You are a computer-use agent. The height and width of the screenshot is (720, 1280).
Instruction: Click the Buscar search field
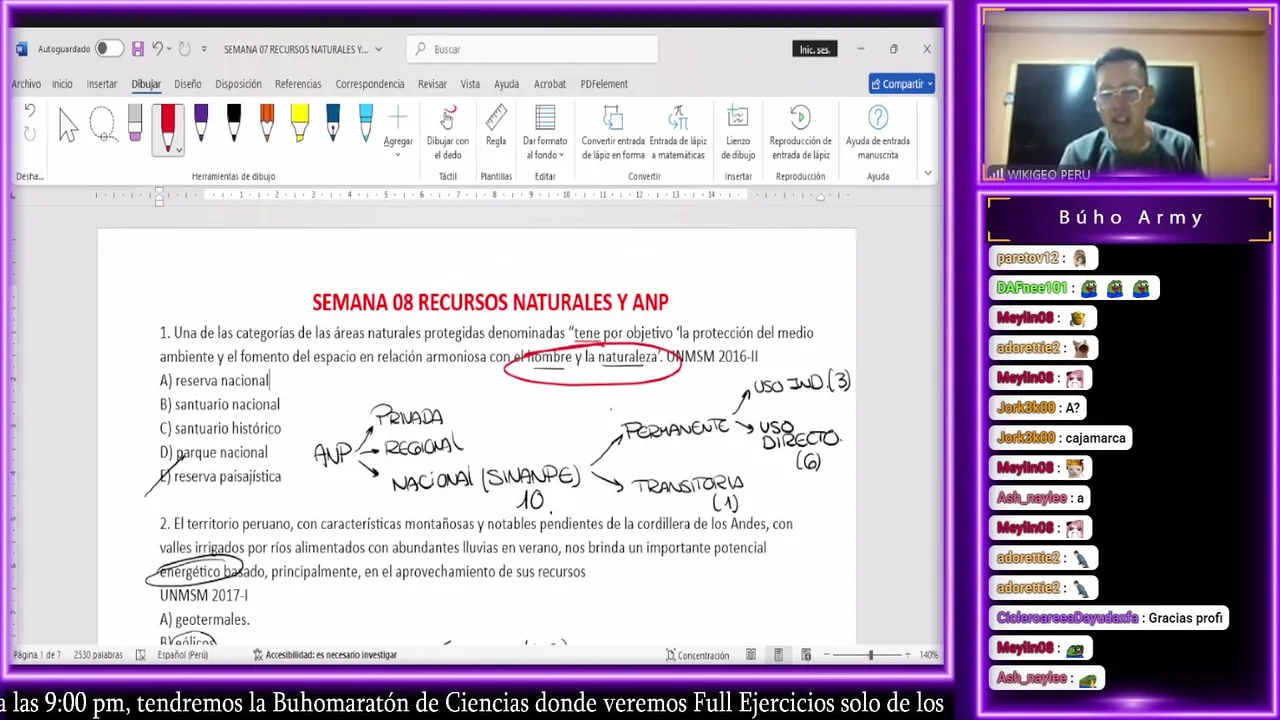[533, 49]
